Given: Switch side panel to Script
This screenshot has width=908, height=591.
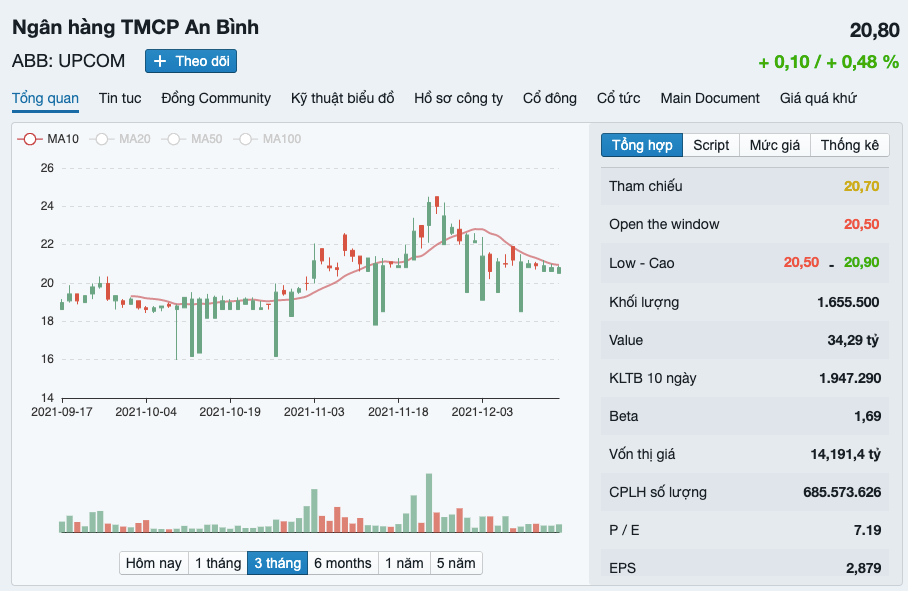Looking at the screenshot, I should [x=711, y=145].
